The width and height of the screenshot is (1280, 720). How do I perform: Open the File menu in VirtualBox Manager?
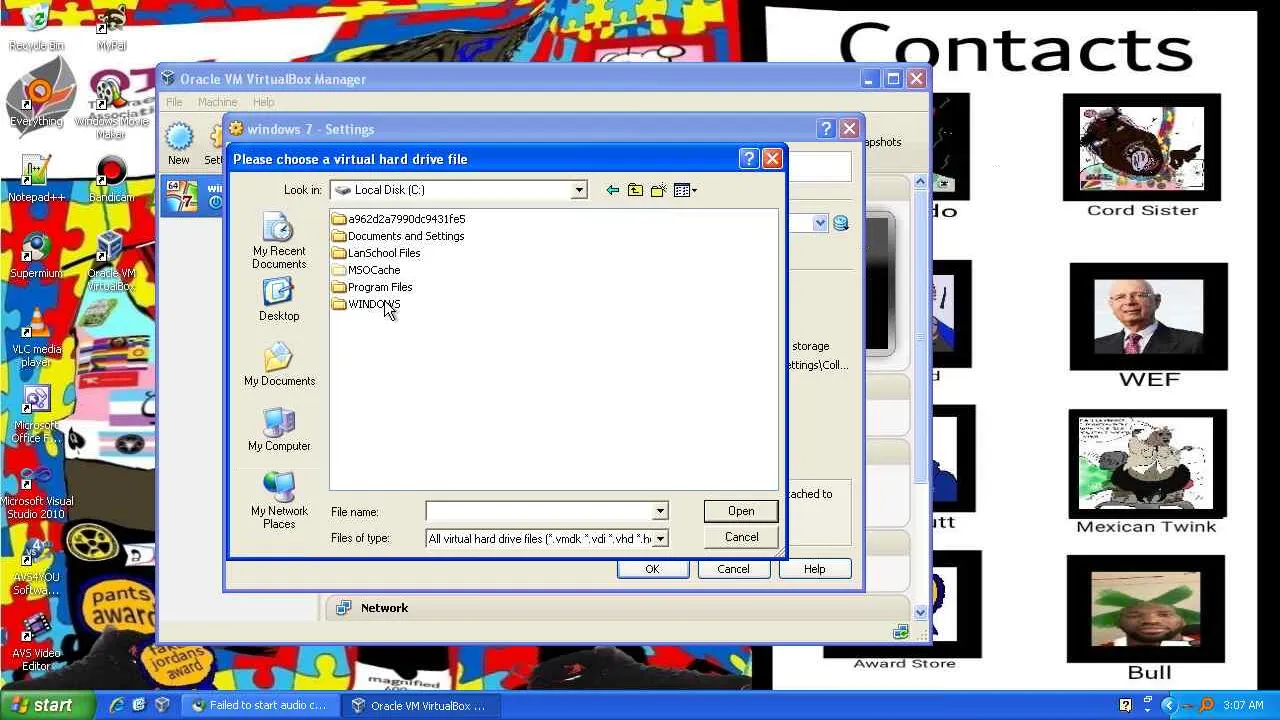pos(174,102)
